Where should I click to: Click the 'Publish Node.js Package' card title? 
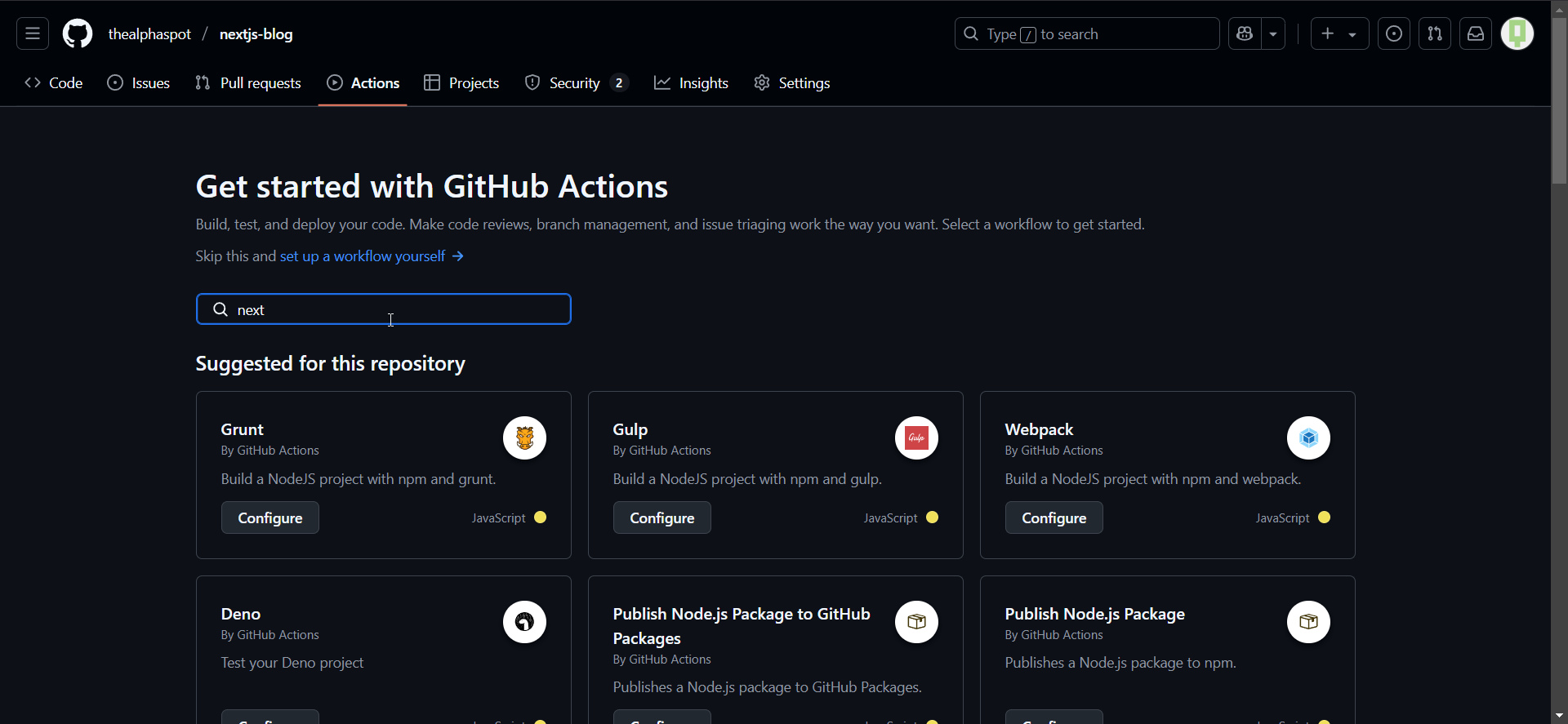[1095, 614]
